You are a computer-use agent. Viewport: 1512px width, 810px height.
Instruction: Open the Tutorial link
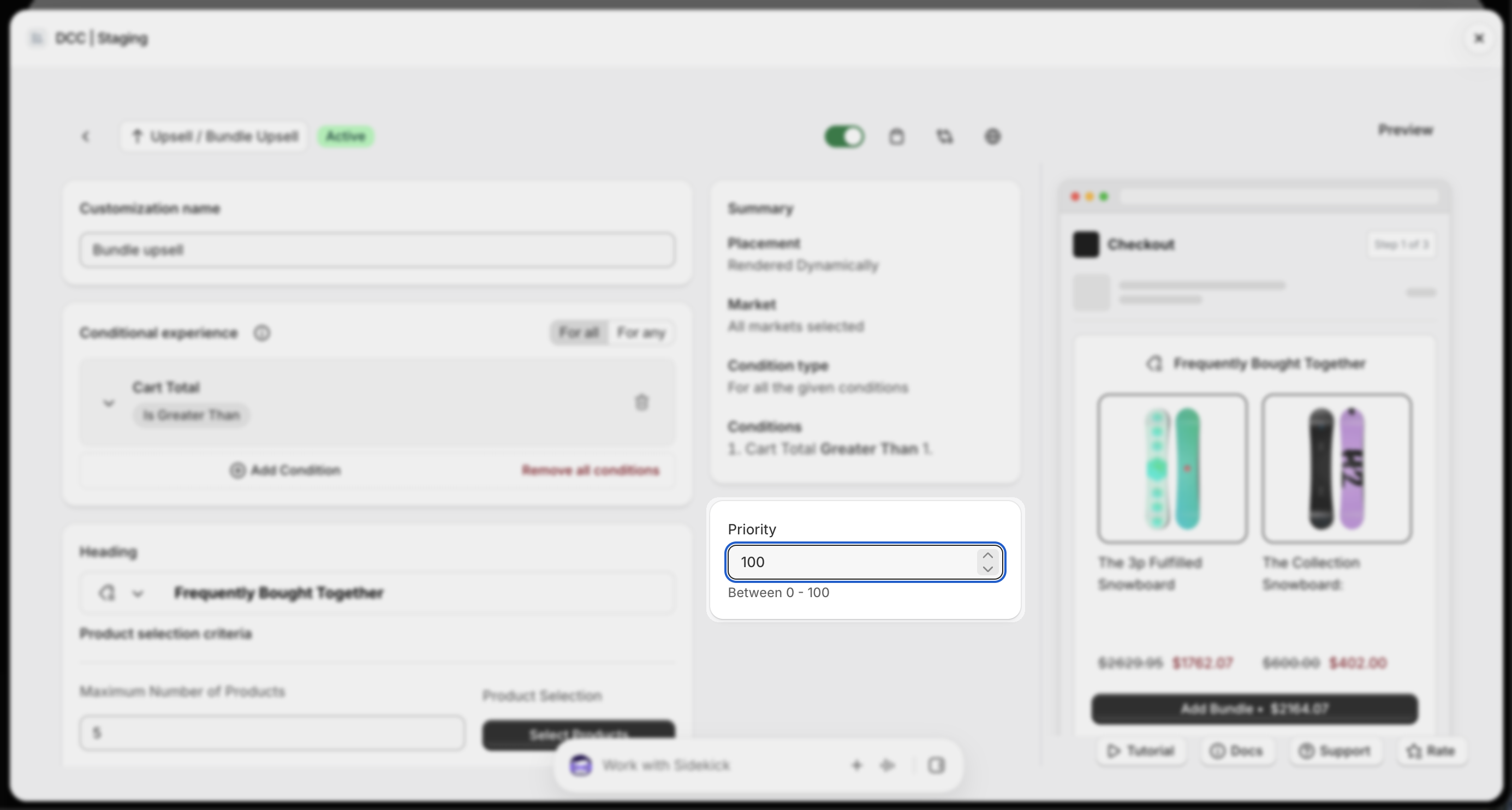1140,751
